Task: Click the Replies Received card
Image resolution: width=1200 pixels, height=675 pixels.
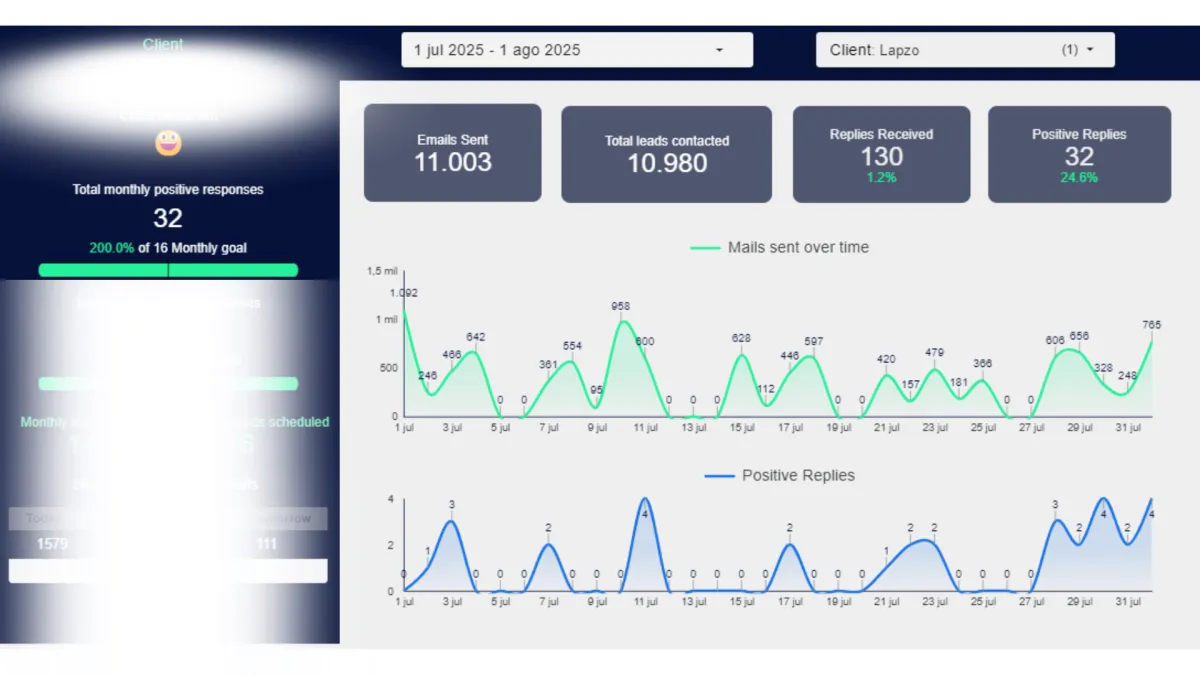Action: click(x=881, y=154)
